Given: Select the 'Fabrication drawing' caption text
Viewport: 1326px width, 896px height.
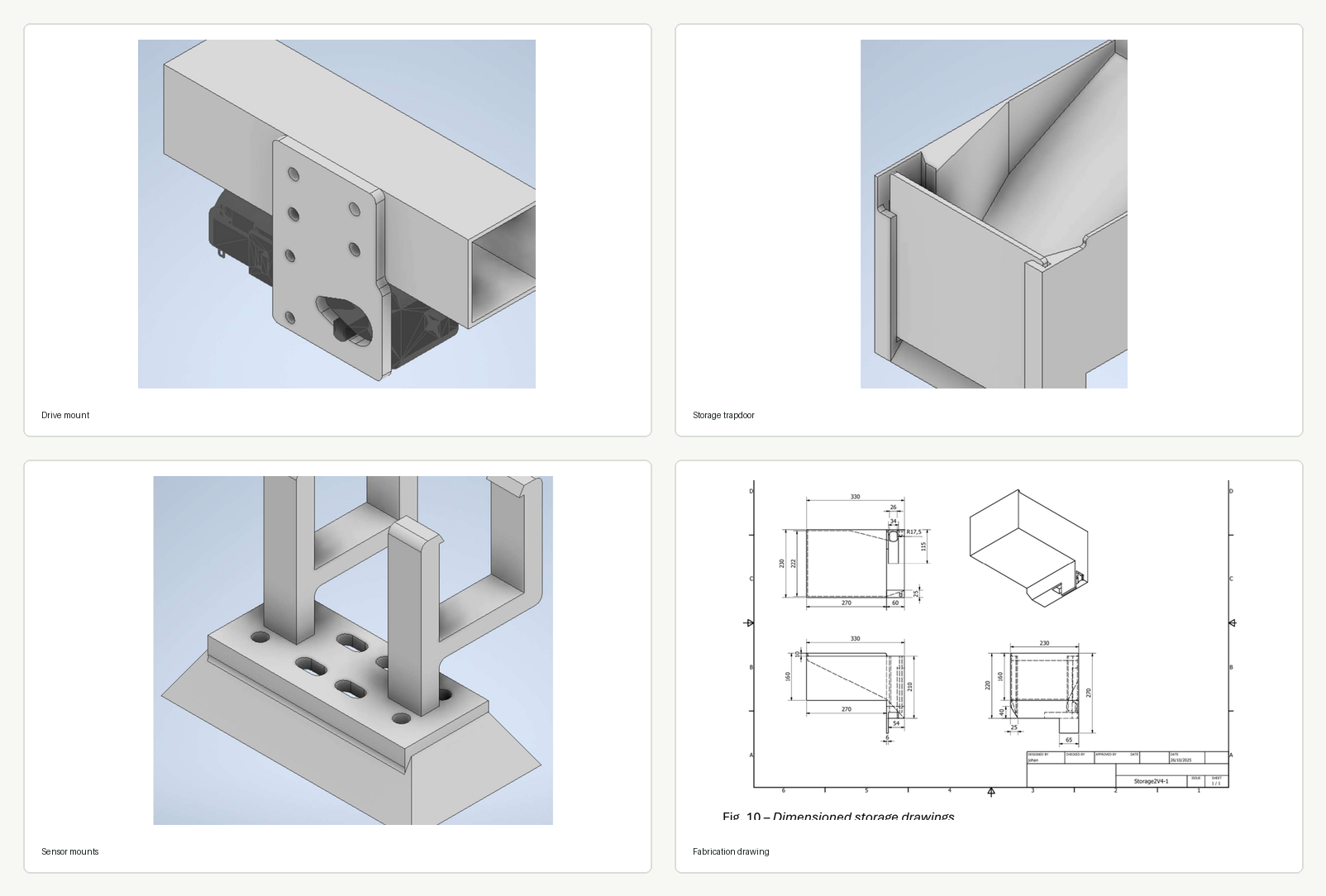Looking at the screenshot, I should click(x=731, y=851).
